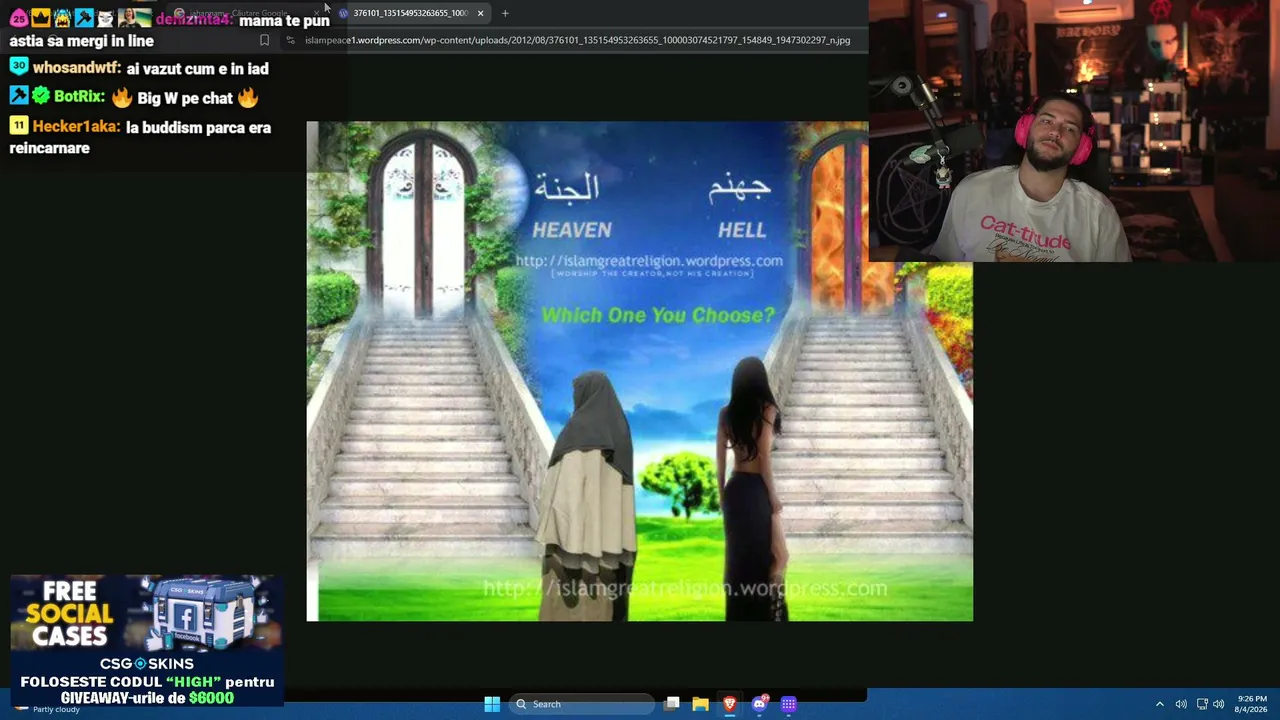Click the "la buddism parca era reincarnare" message
The width and height of the screenshot is (1280, 720).
(140, 138)
